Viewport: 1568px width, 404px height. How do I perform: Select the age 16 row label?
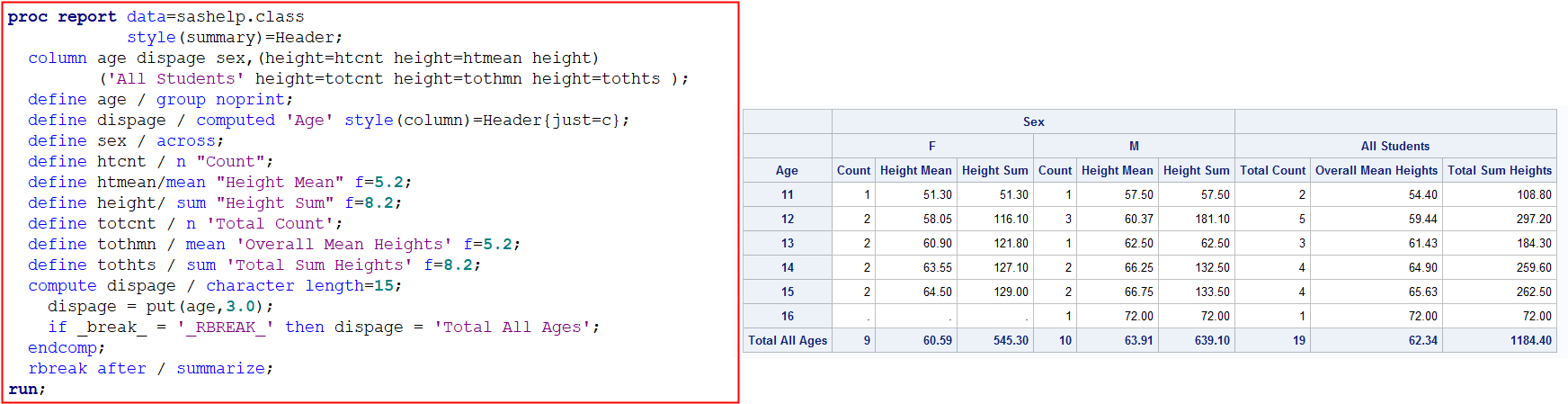[x=788, y=316]
